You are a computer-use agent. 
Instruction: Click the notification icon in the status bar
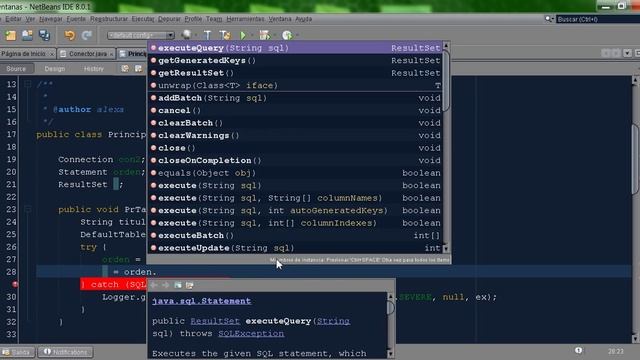click(578, 351)
